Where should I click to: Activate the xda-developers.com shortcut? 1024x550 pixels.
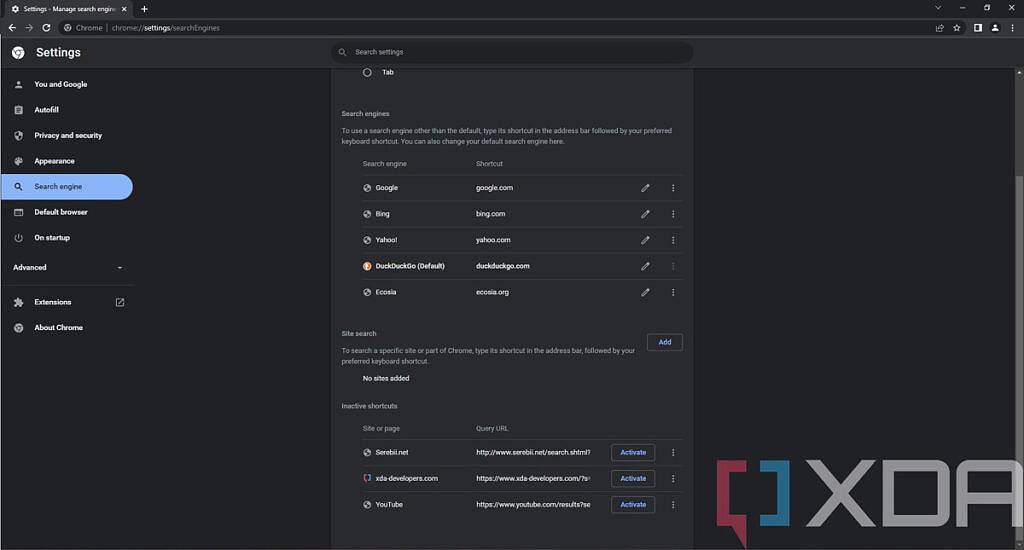(633, 479)
